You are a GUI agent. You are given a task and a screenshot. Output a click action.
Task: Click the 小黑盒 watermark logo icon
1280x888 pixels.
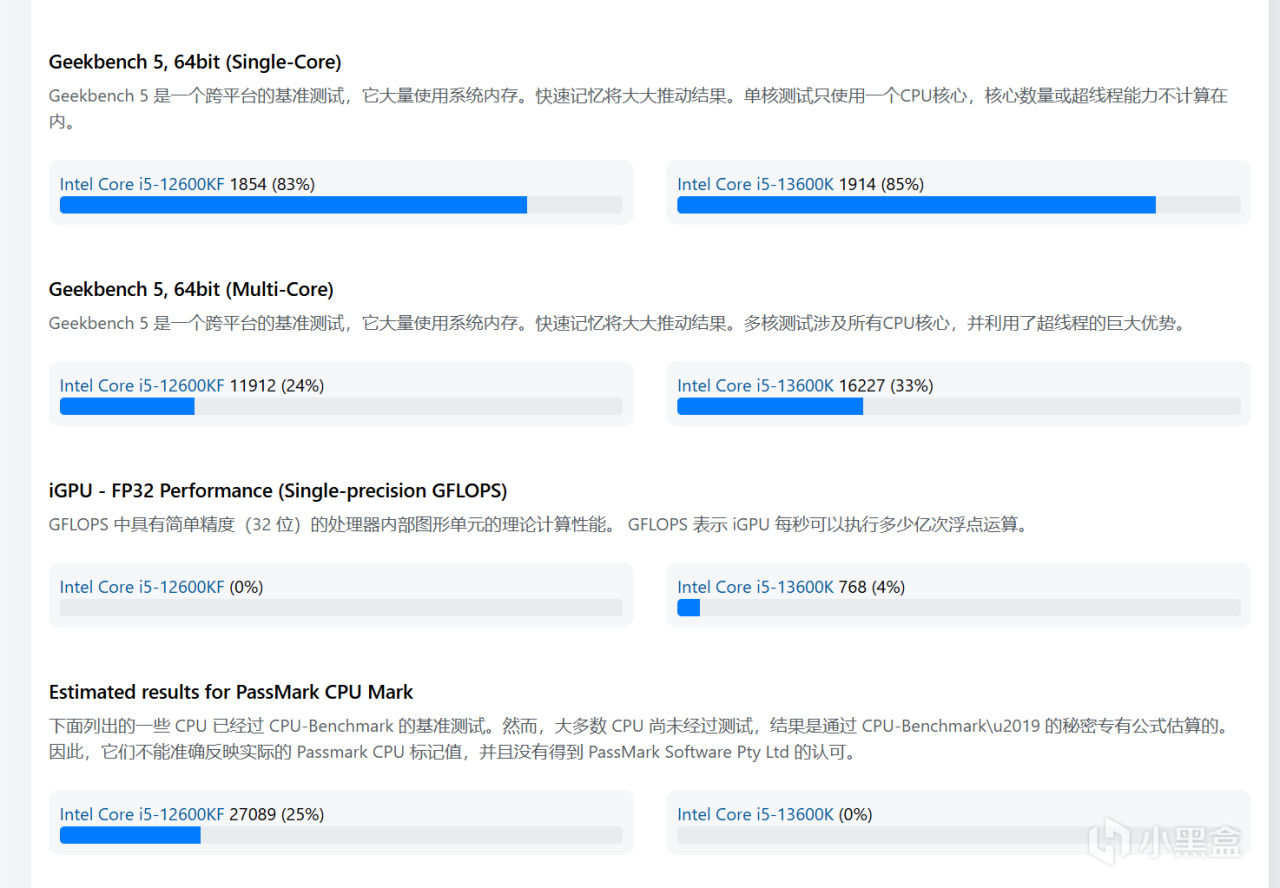pyautogui.click(x=1111, y=842)
